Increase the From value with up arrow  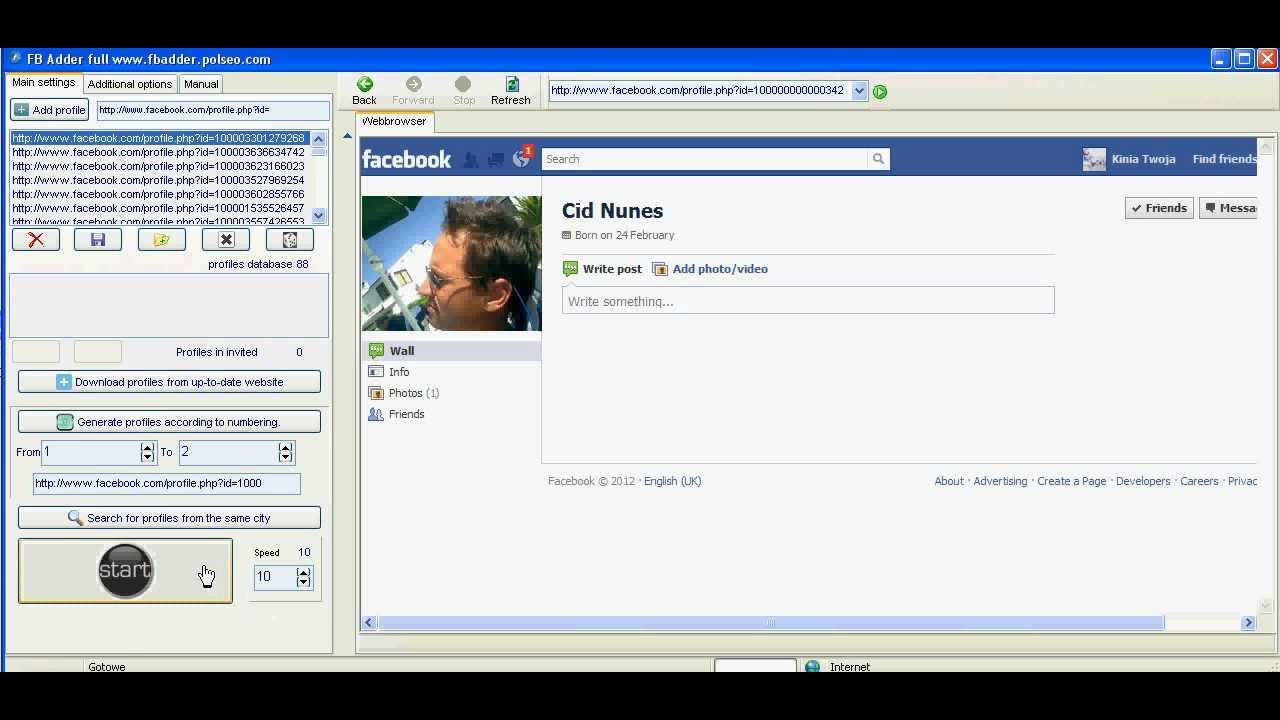148,447
